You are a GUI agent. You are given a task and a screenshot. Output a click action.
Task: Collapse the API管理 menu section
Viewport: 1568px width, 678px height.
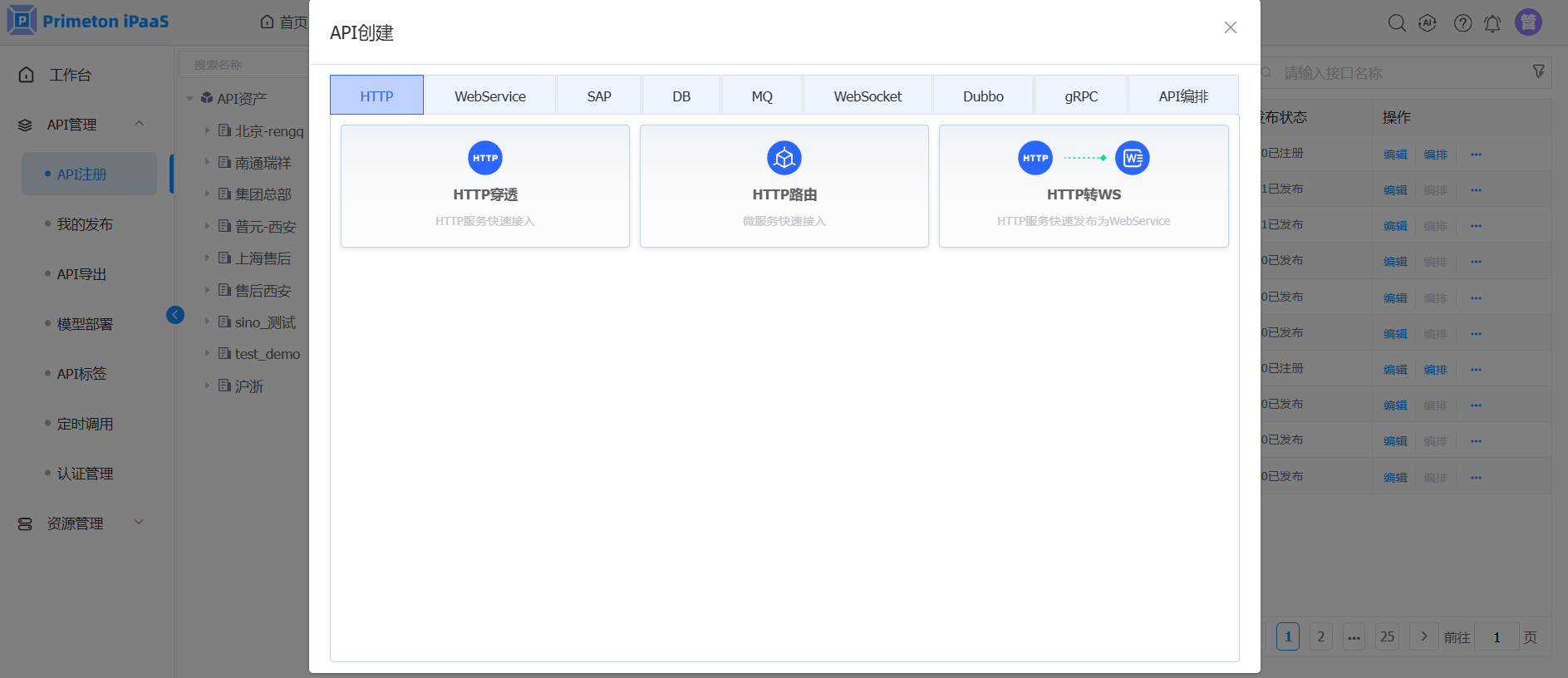coord(139,124)
